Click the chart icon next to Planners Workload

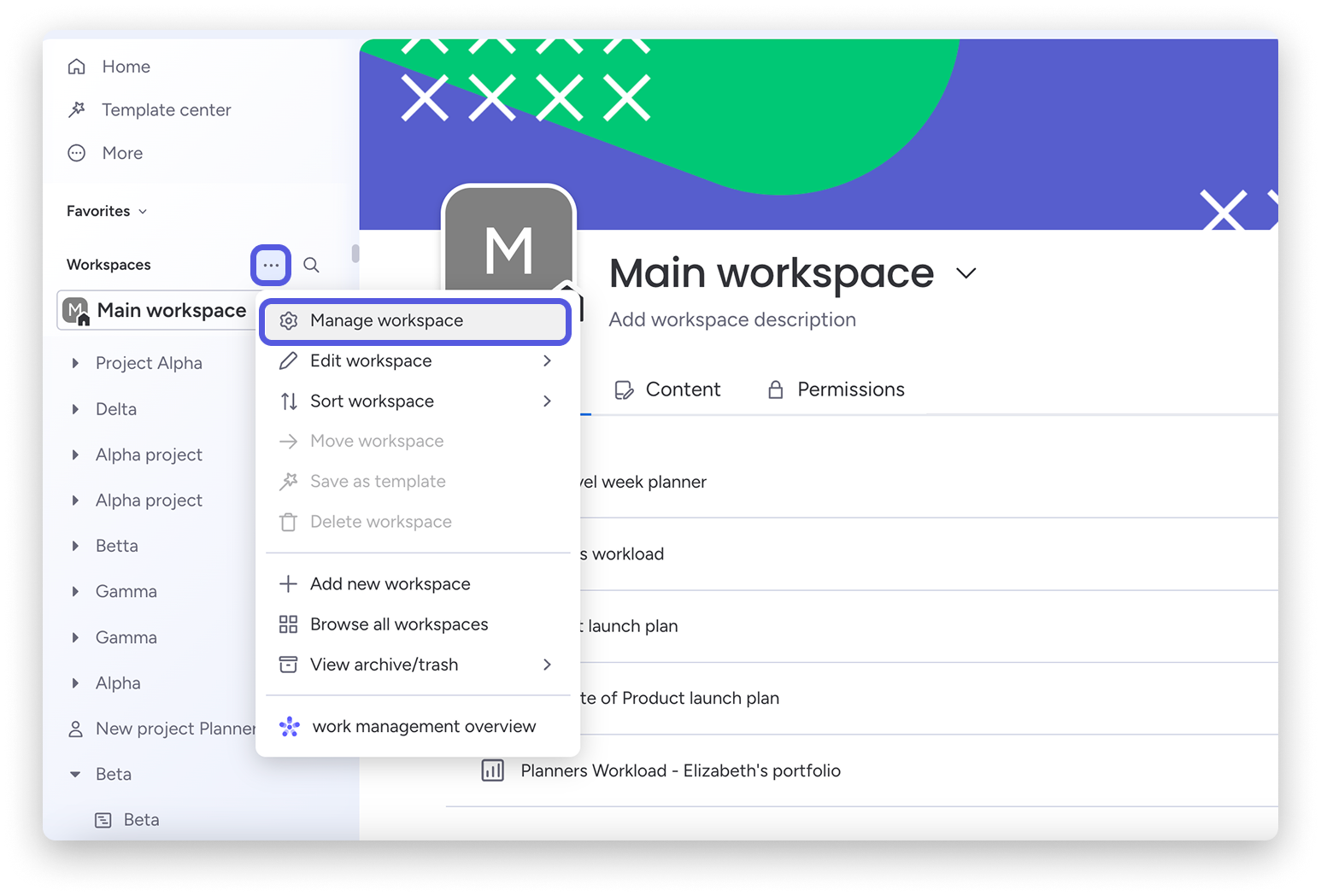click(493, 770)
